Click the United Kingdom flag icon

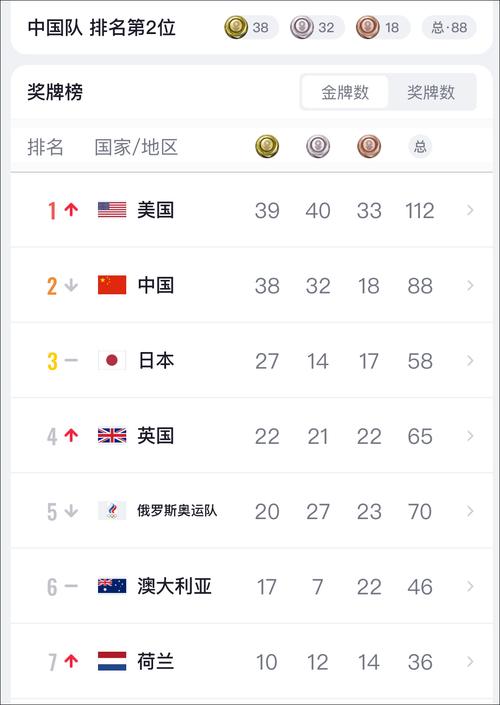pyautogui.click(x=112, y=436)
